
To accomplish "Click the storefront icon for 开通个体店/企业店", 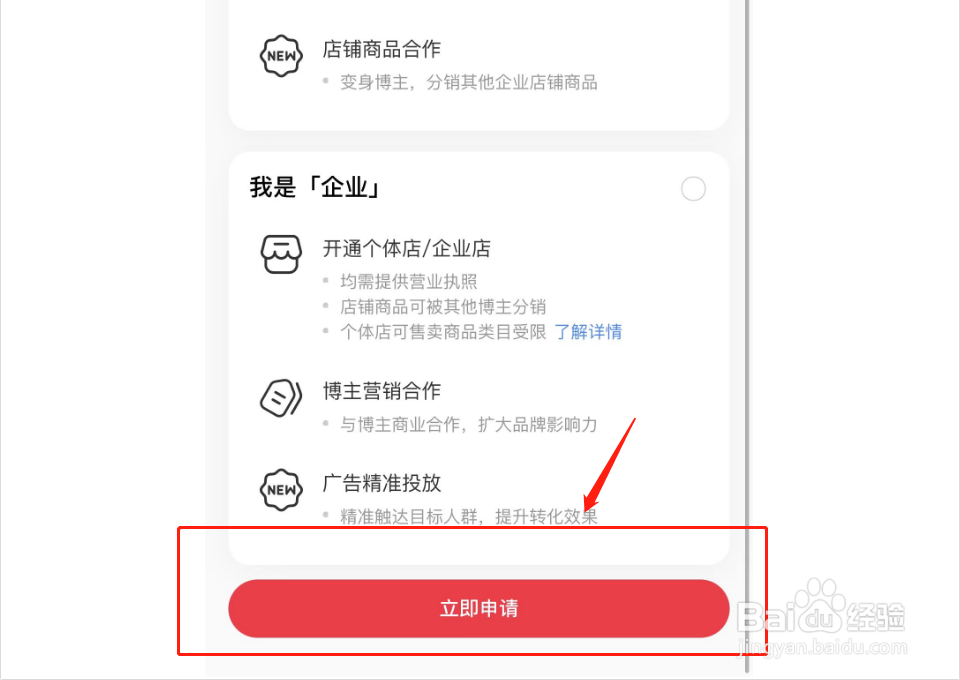I will (281, 254).
